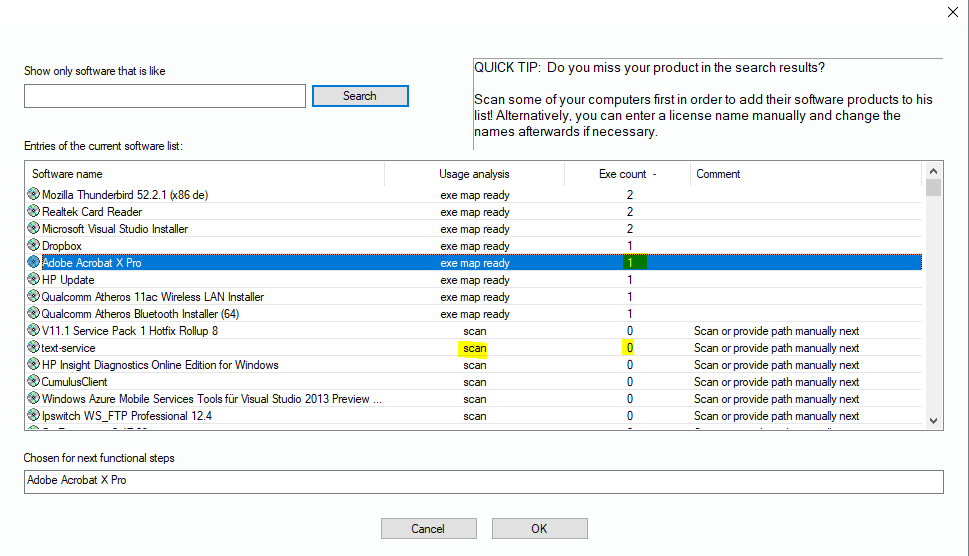Click the CumulusClient entry icon
Viewport: 969px width, 556px height.
pos(33,382)
